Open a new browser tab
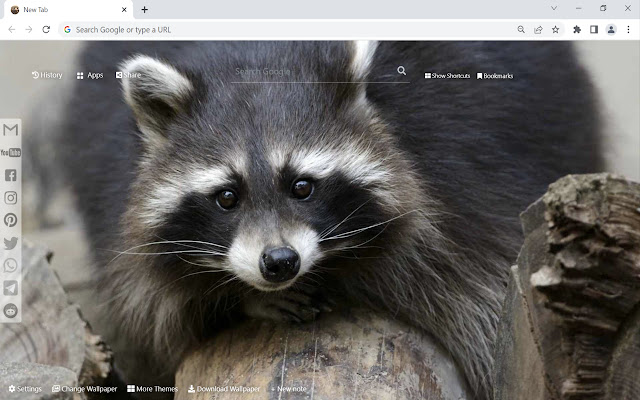The width and height of the screenshot is (640, 400). click(145, 9)
